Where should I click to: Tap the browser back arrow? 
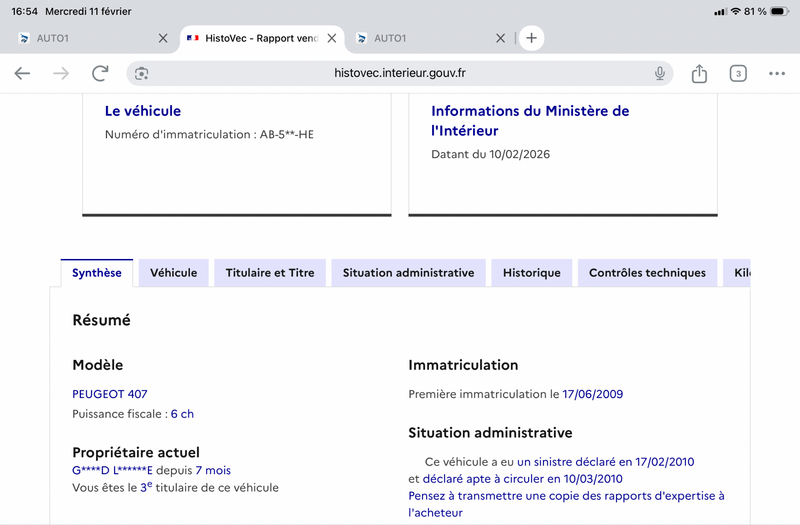[x=22, y=73]
